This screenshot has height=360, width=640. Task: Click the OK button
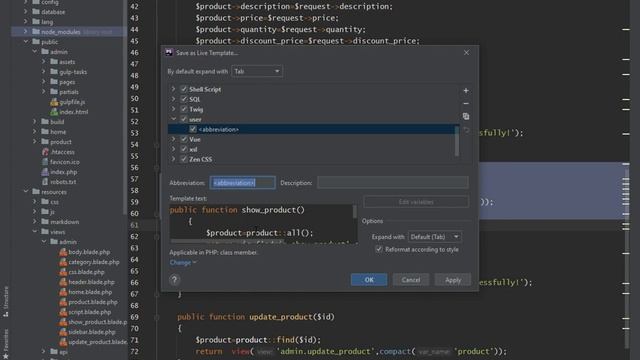pyautogui.click(x=369, y=280)
